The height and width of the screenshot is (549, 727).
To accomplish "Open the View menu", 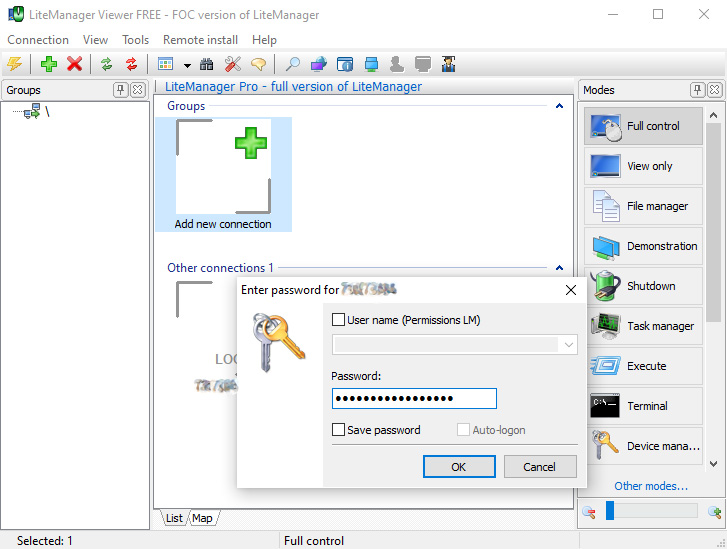I will [96, 40].
